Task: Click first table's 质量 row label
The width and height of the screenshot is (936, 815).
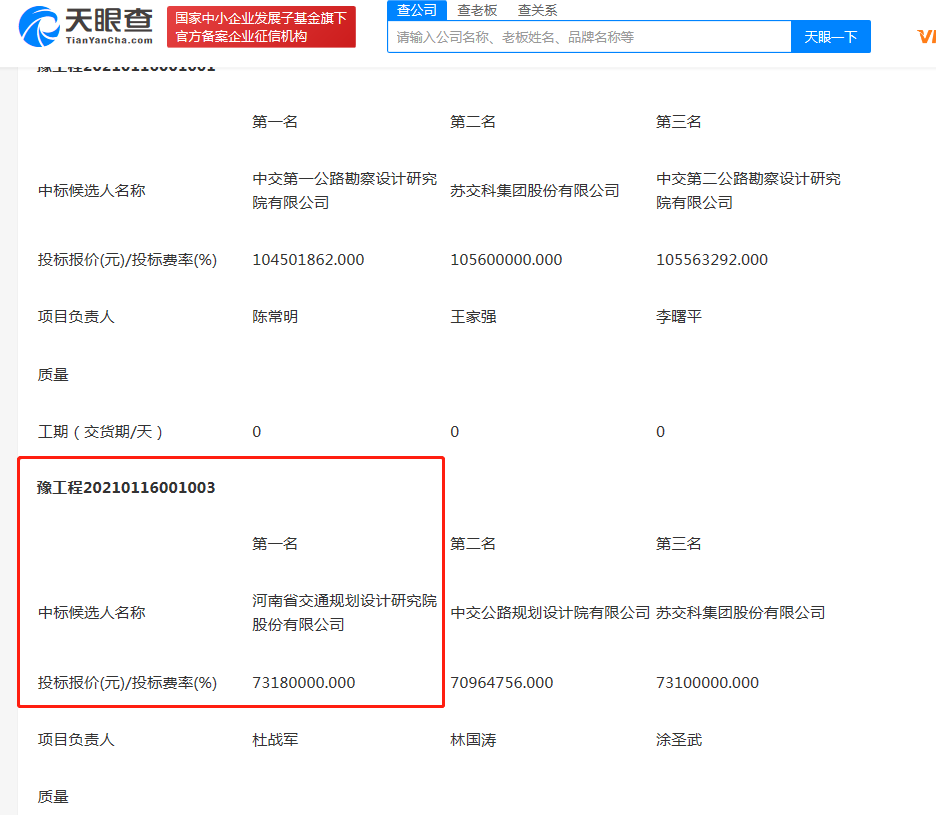Action: pyautogui.click(x=53, y=375)
